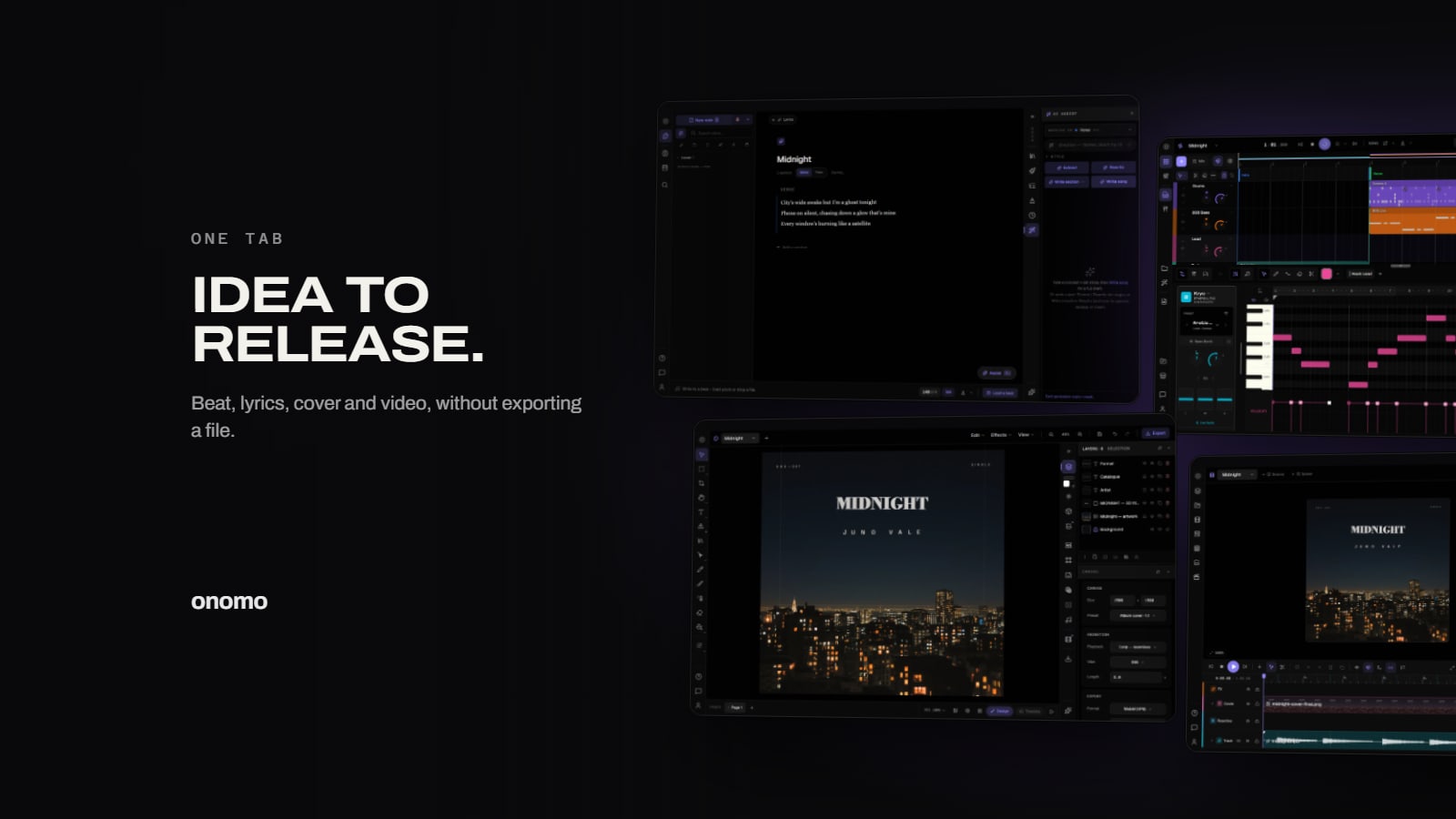This screenshot has height=819, width=1456.
Task: Click the canvas width input field
Action: (1122, 601)
